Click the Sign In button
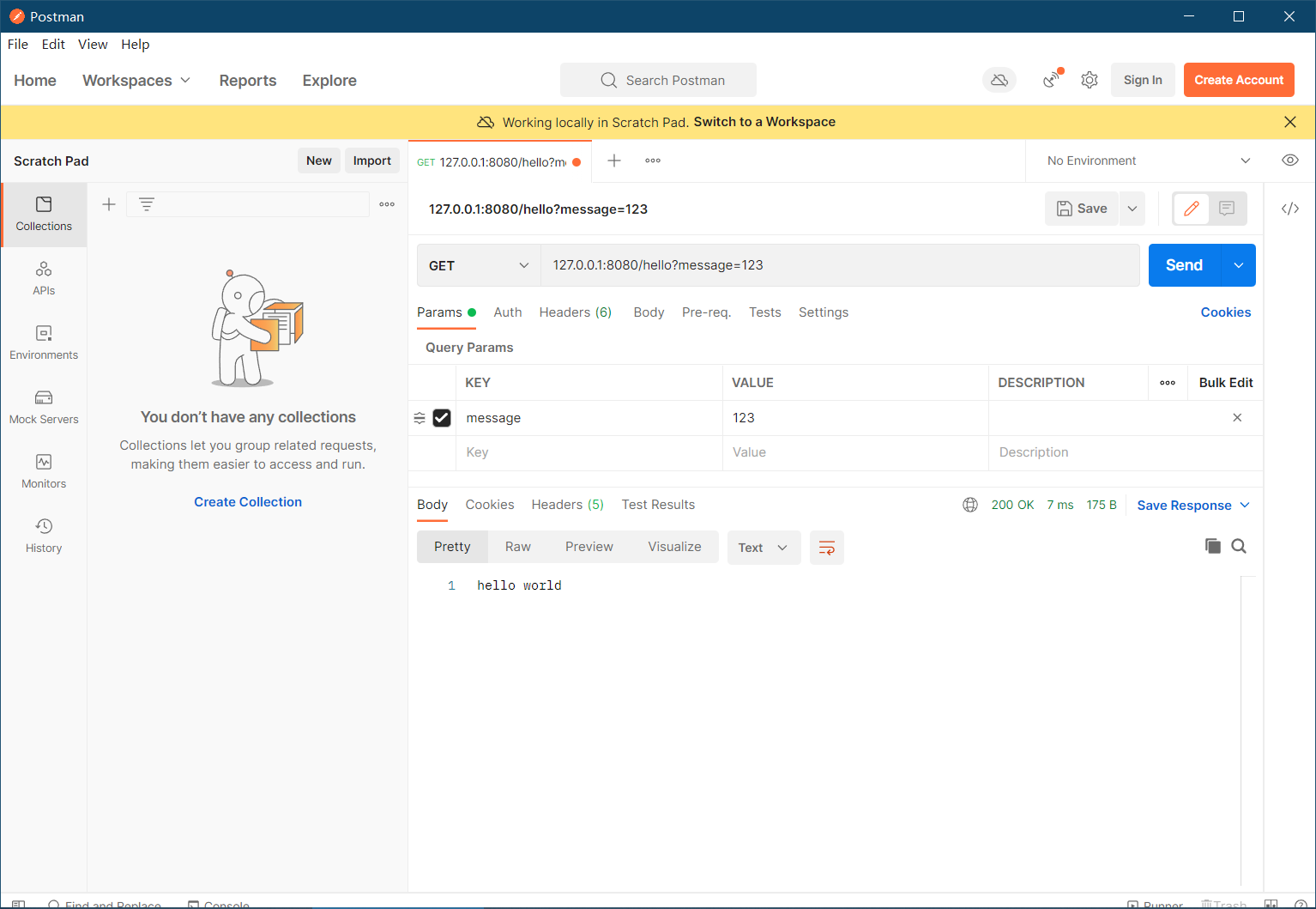 1143,80
